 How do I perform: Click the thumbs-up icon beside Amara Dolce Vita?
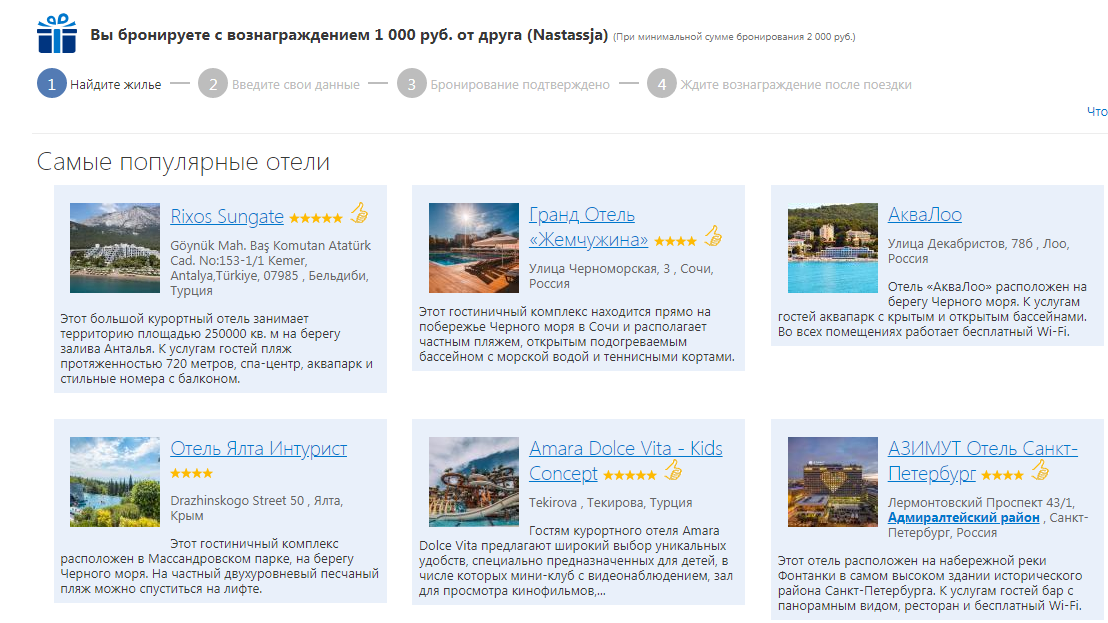click(x=673, y=470)
